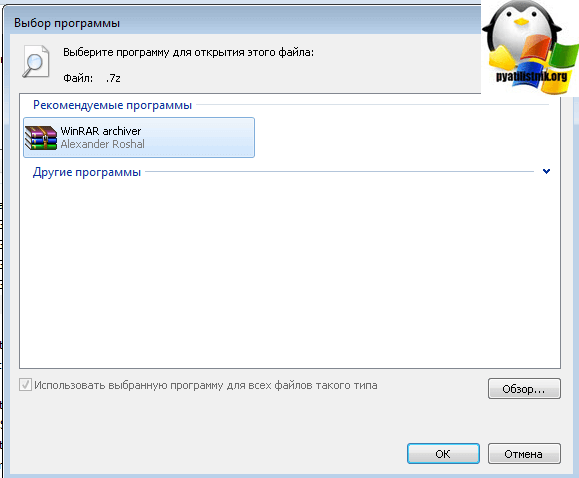Click the Другие программы group header
579x478 pixels.
tap(87, 172)
